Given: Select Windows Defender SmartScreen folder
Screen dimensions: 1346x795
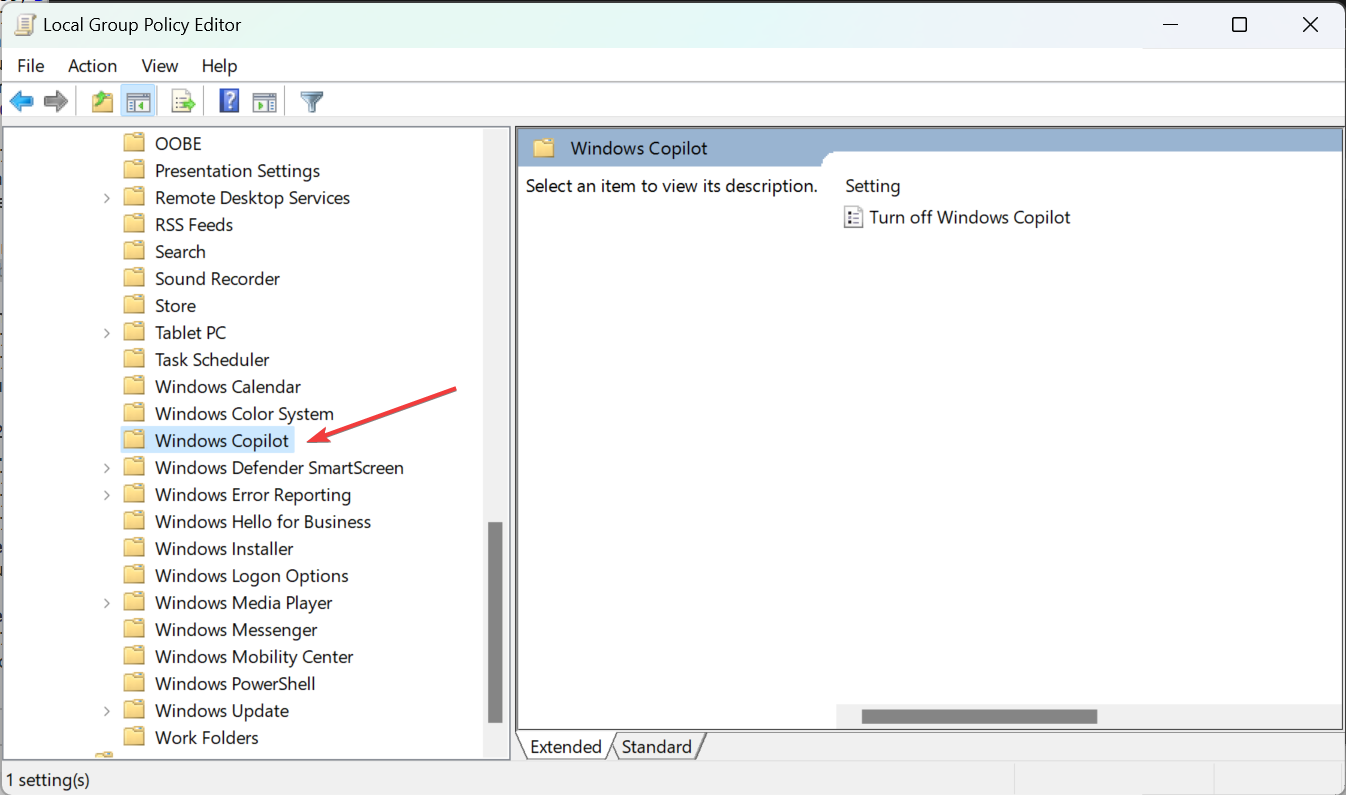Looking at the screenshot, I should (279, 467).
